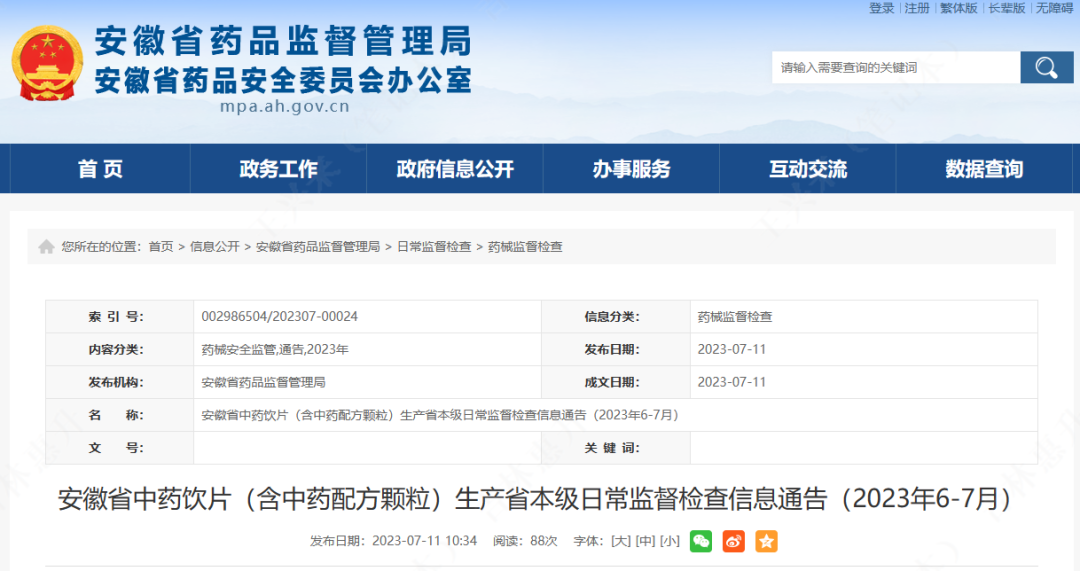
Task: Click the home icon in the breadcrumb
Action: (x=46, y=247)
